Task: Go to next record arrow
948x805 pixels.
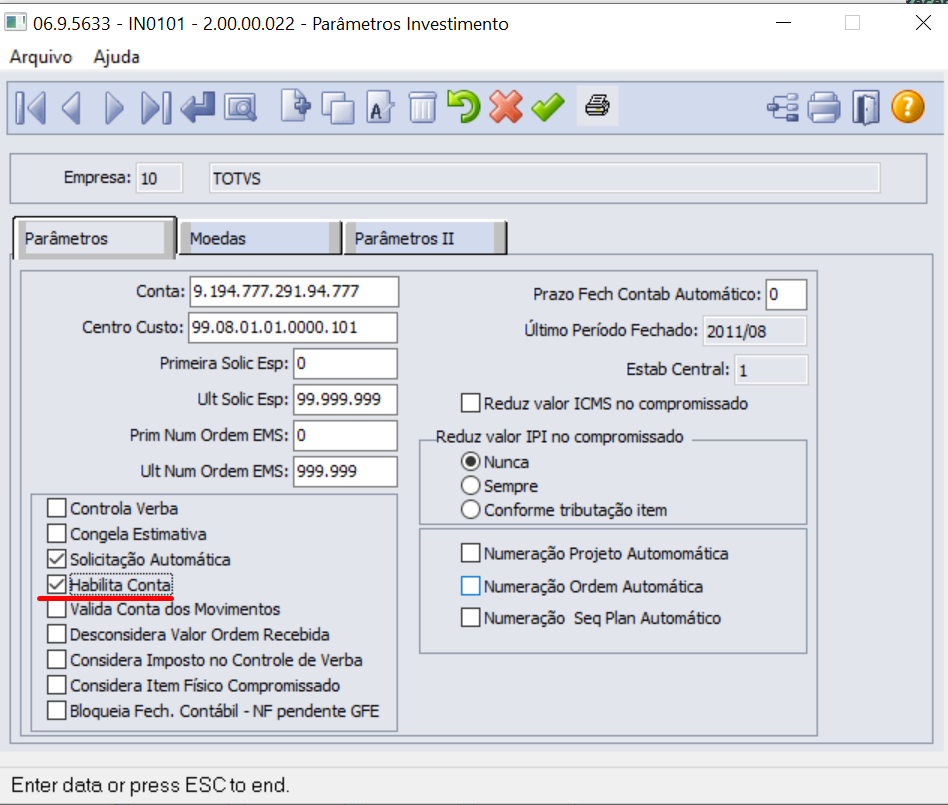Action: point(113,108)
